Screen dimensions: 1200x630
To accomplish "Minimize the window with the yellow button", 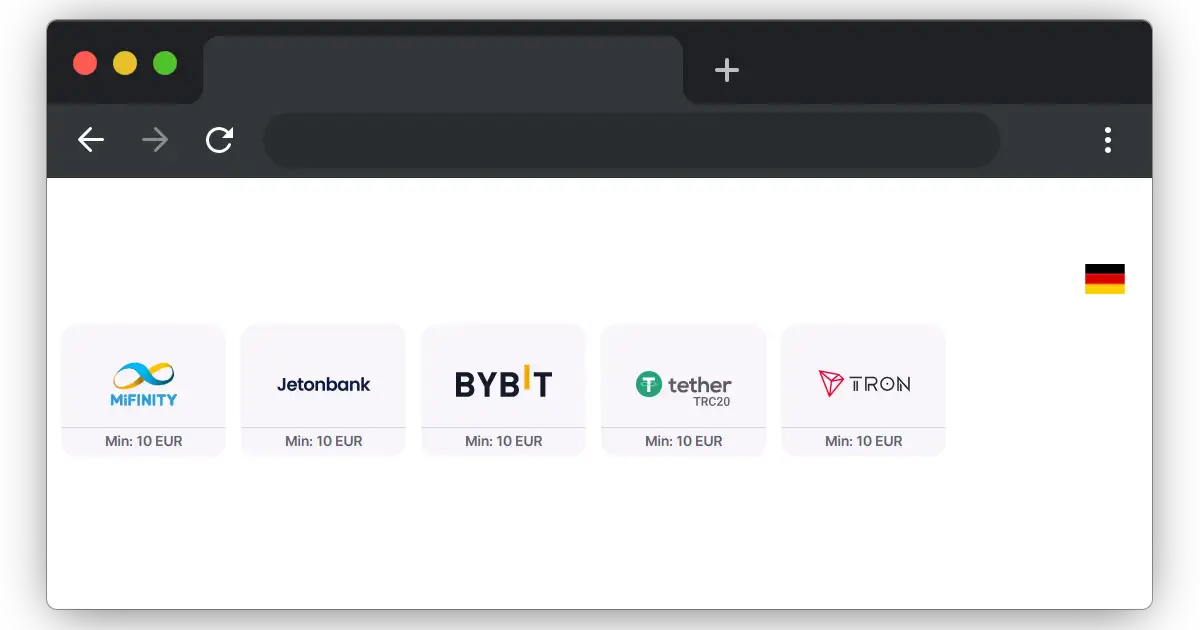I will tap(125, 63).
